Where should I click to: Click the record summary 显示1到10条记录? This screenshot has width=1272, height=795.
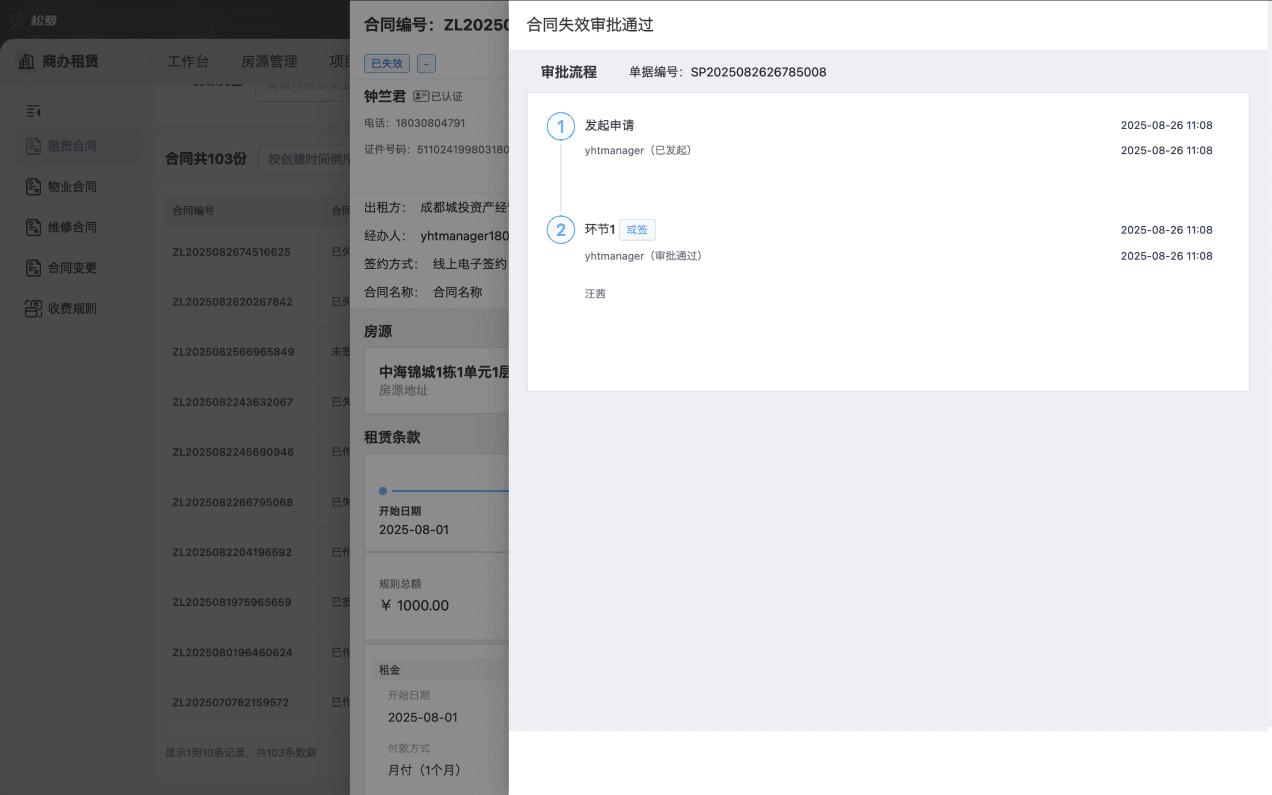tap(241, 752)
